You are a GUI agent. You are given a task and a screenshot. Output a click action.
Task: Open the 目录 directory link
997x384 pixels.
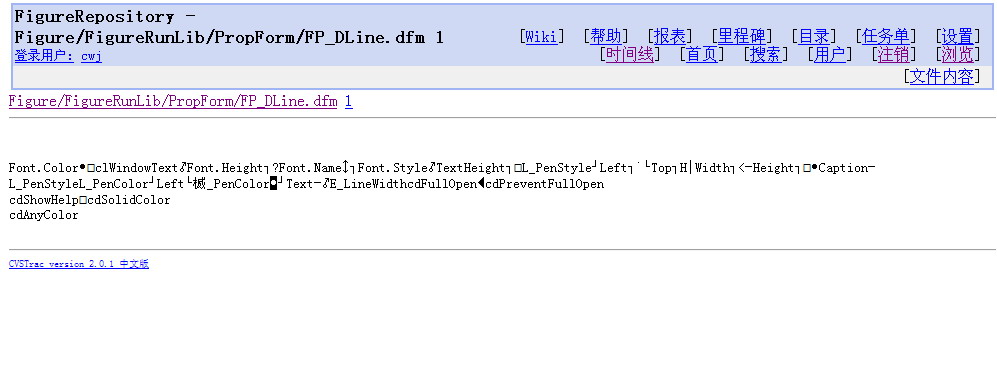coord(814,37)
